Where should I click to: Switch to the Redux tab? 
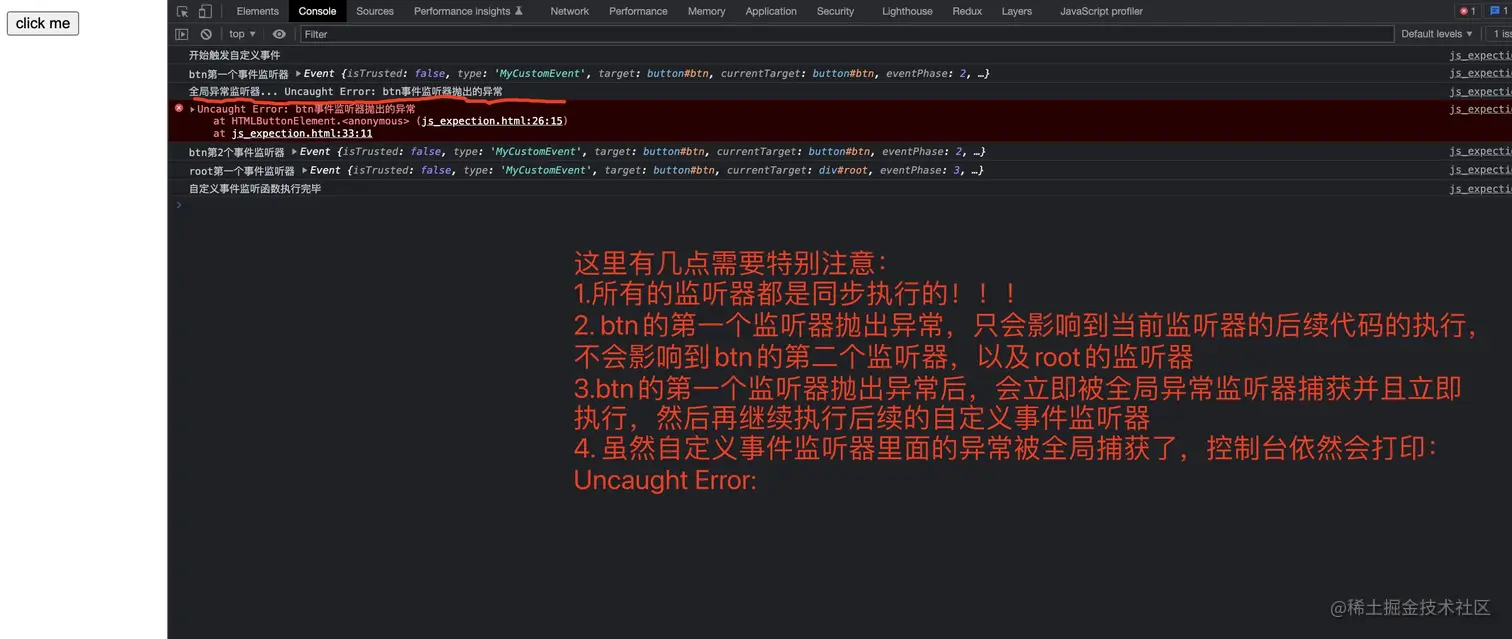[x=966, y=11]
